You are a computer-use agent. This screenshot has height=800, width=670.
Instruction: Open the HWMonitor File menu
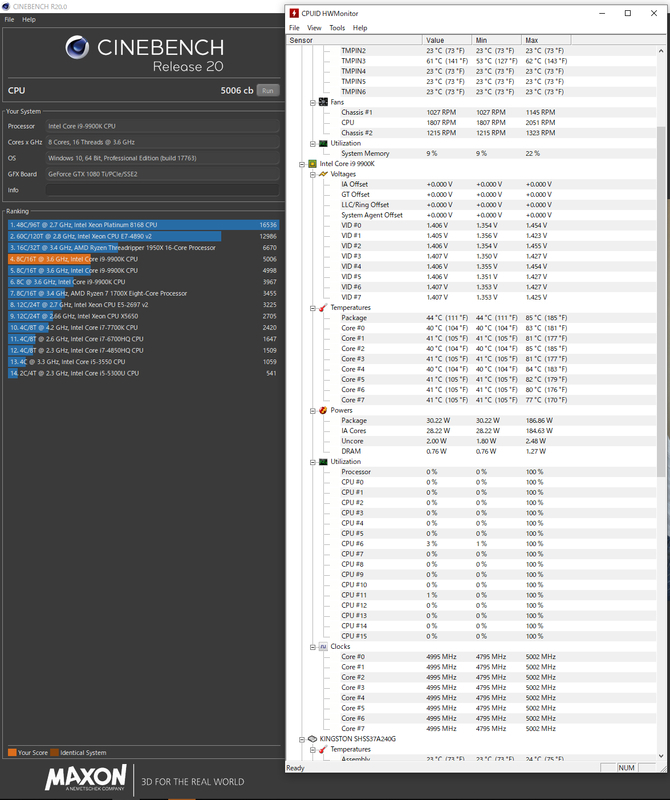tap(294, 28)
